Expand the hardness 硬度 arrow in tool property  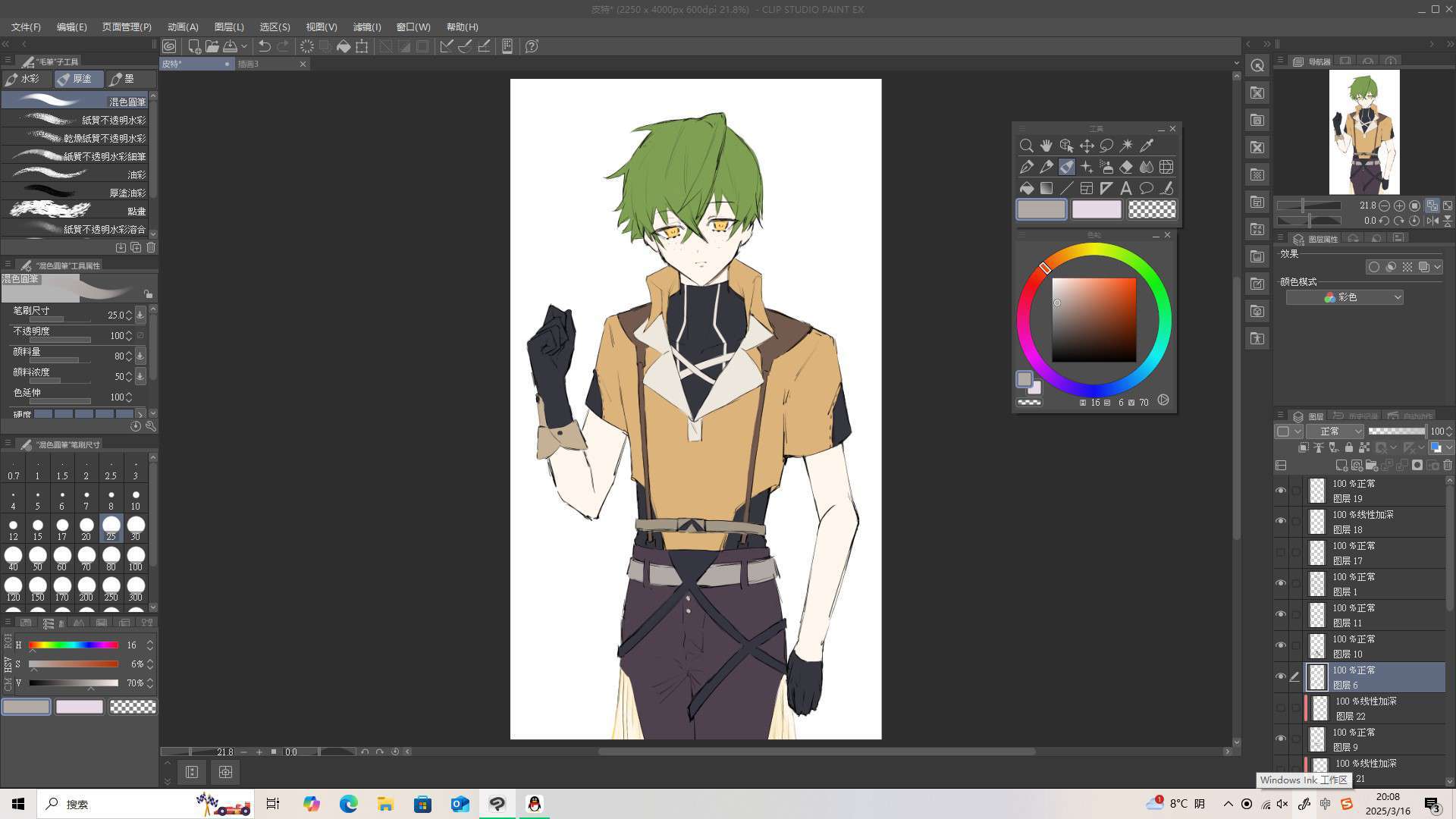tap(140, 414)
